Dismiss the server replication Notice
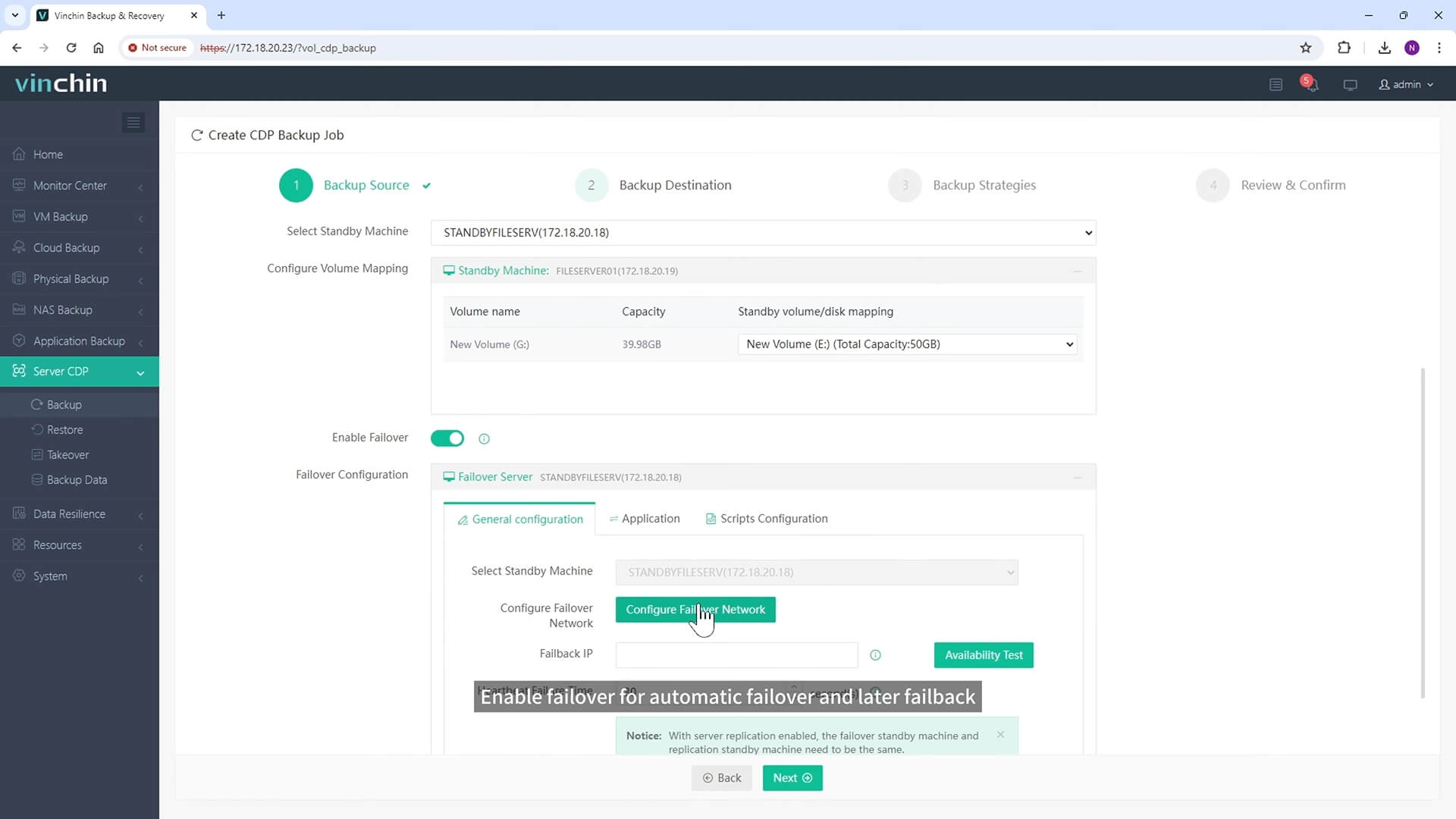Image resolution: width=1456 pixels, height=819 pixels. coord(1000,735)
